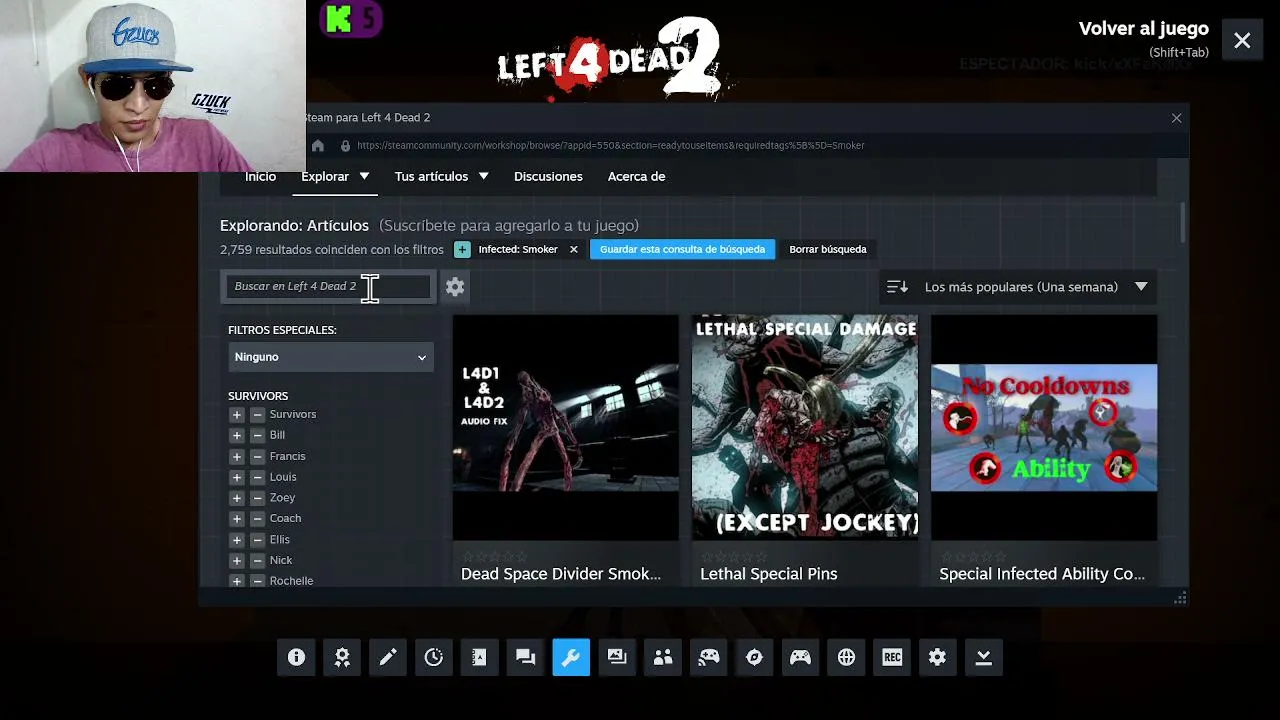Exclude the Nick tag with its minus button
1280x720 pixels.
click(257, 561)
